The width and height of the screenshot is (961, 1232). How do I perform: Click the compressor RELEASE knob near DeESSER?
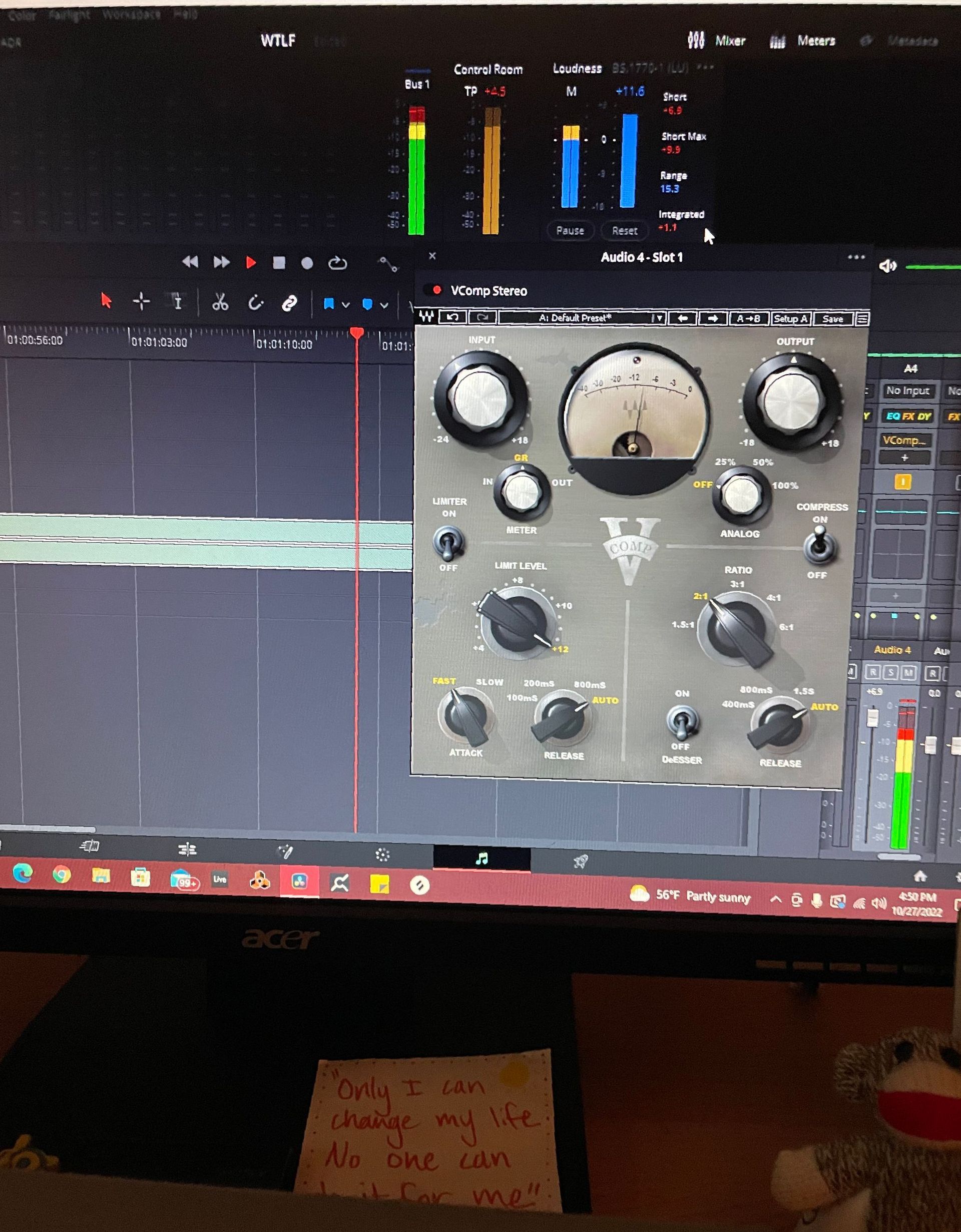779,725
